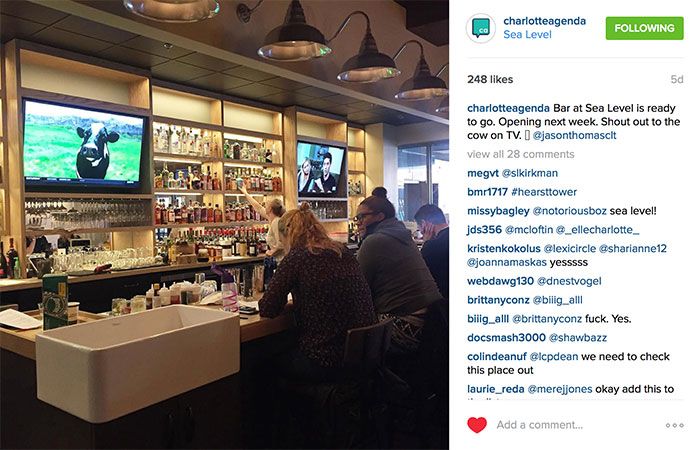Open the @jasonthomasclt mention in the caption
Screen dimensions: 700x450
pos(574,135)
